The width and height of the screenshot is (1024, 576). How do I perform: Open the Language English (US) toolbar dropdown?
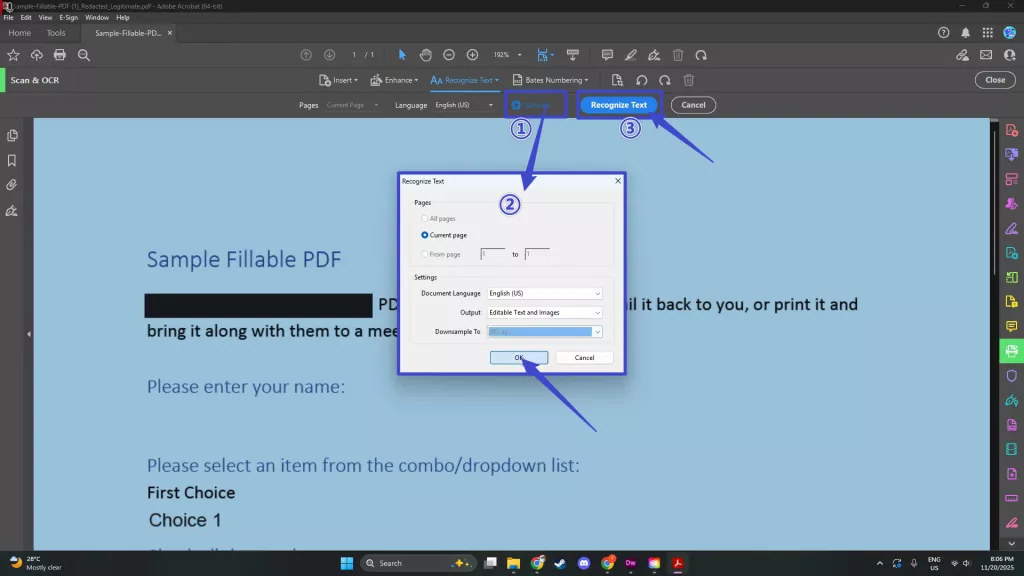[464, 105]
